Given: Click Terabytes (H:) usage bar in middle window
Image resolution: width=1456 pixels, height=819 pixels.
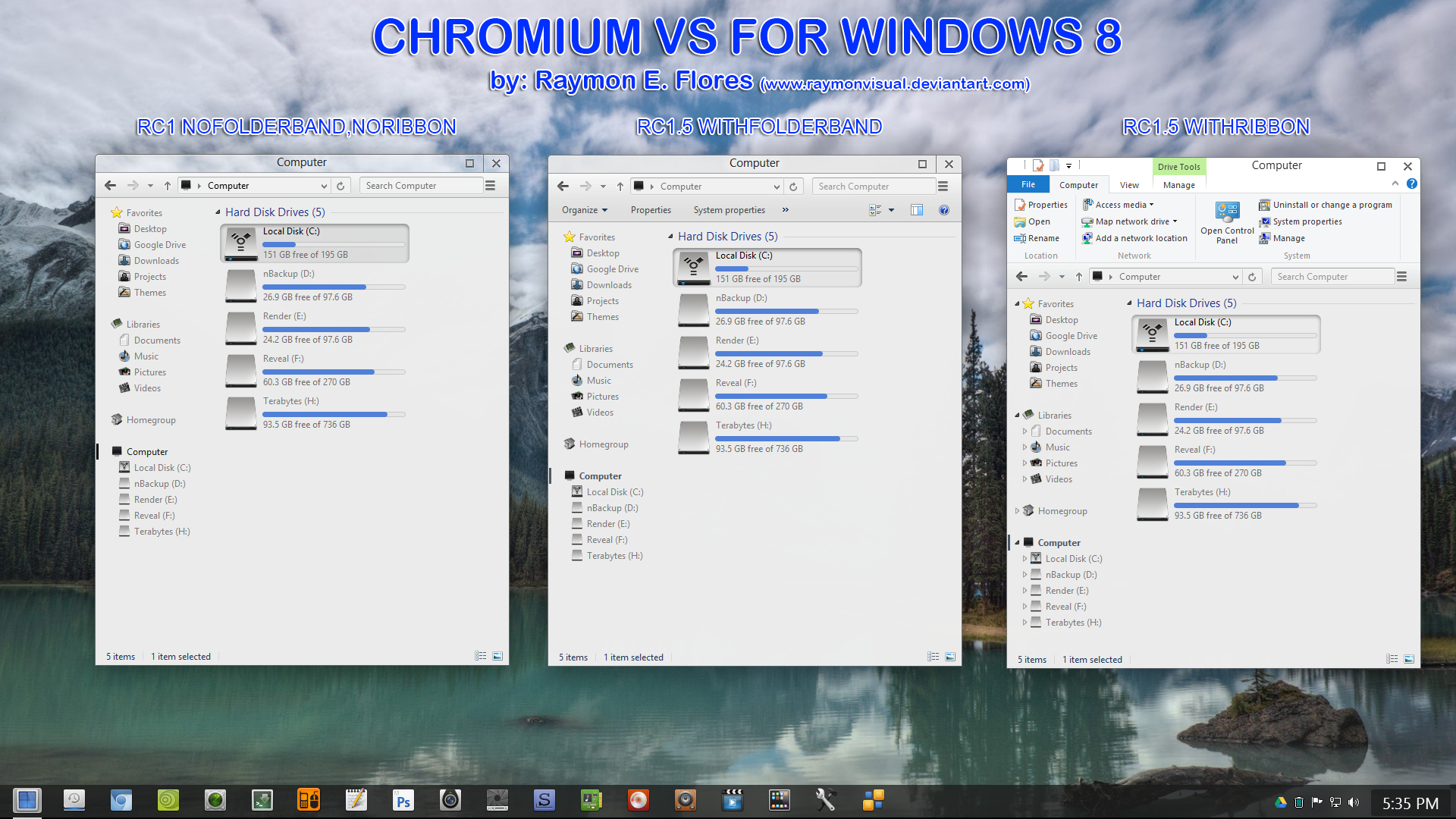Looking at the screenshot, I should click(786, 438).
